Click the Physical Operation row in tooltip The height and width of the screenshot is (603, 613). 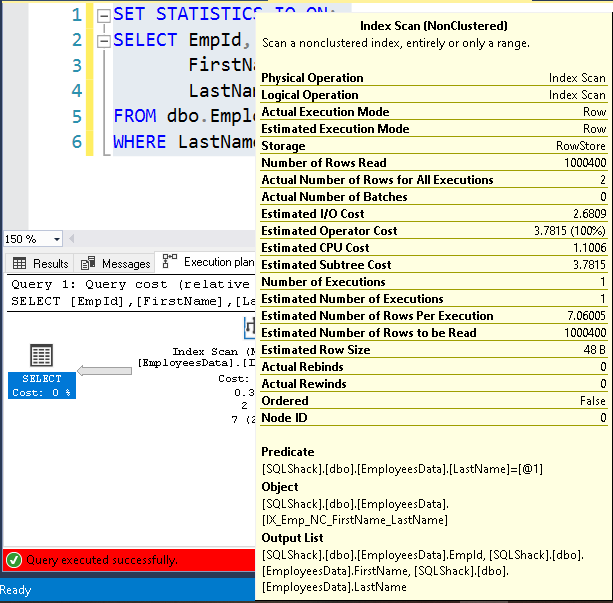[434, 78]
